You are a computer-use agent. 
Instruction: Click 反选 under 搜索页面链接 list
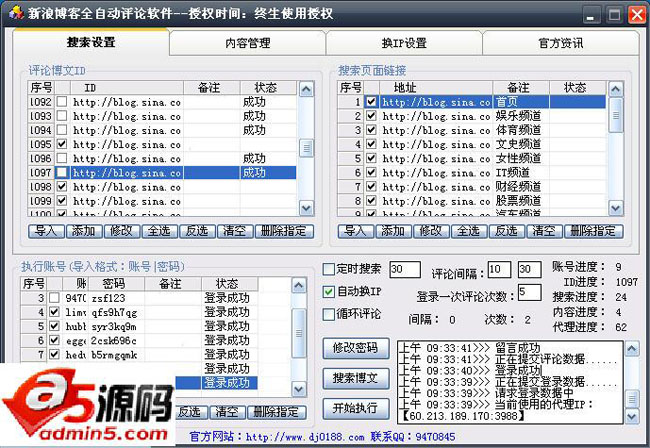pos(507,231)
